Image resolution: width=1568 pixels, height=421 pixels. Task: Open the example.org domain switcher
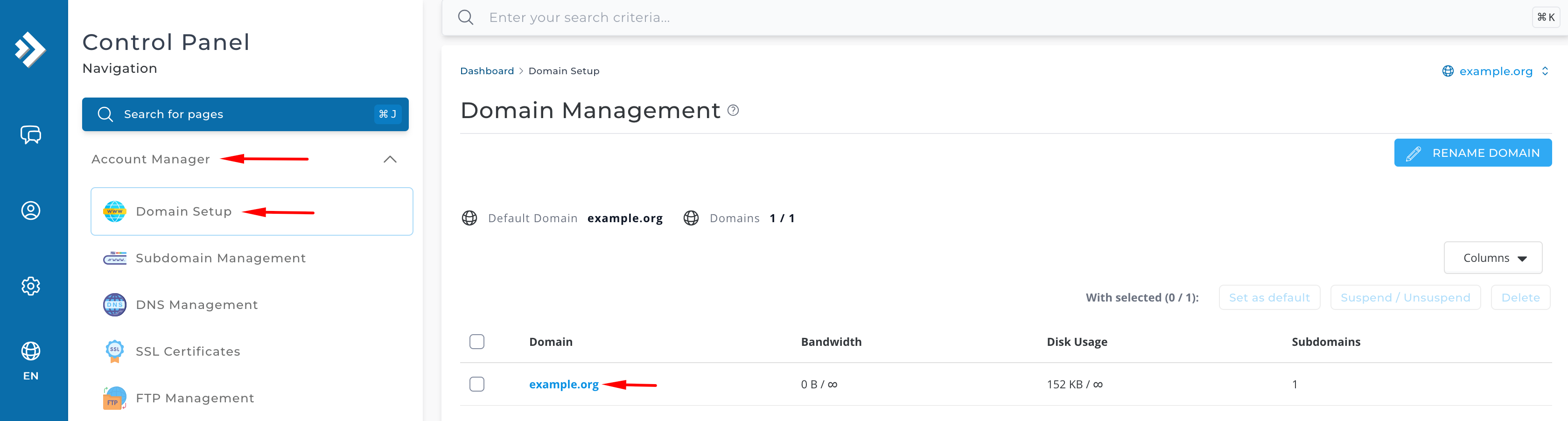pyautogui.click(x=1495, y=71)
